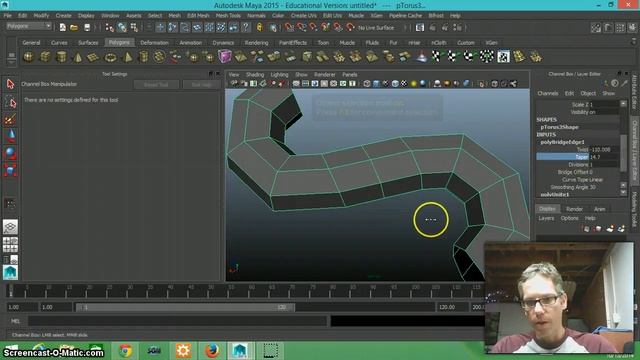Create a polygon cylinder from the shelf
Viewport: 640px width, 360px height.
[61, 57]
